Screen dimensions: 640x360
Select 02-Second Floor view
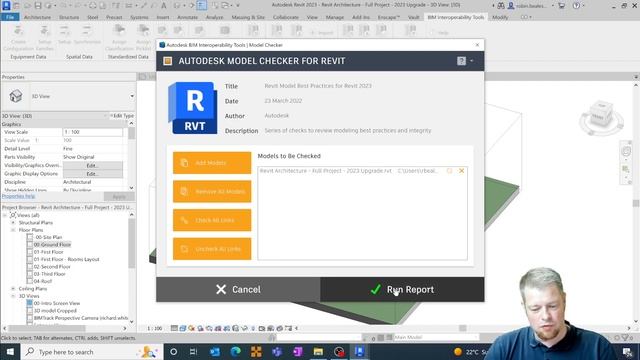52,267
